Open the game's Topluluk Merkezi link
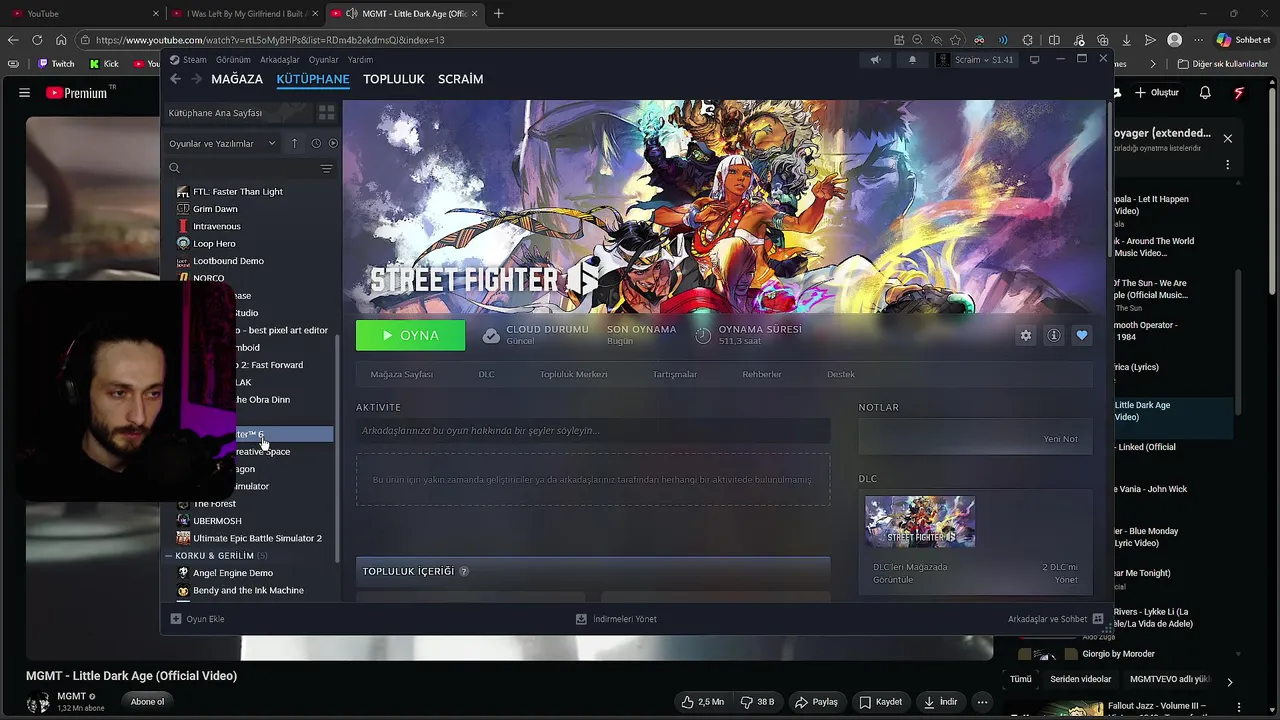1280x720 pixels. [574, 374]
